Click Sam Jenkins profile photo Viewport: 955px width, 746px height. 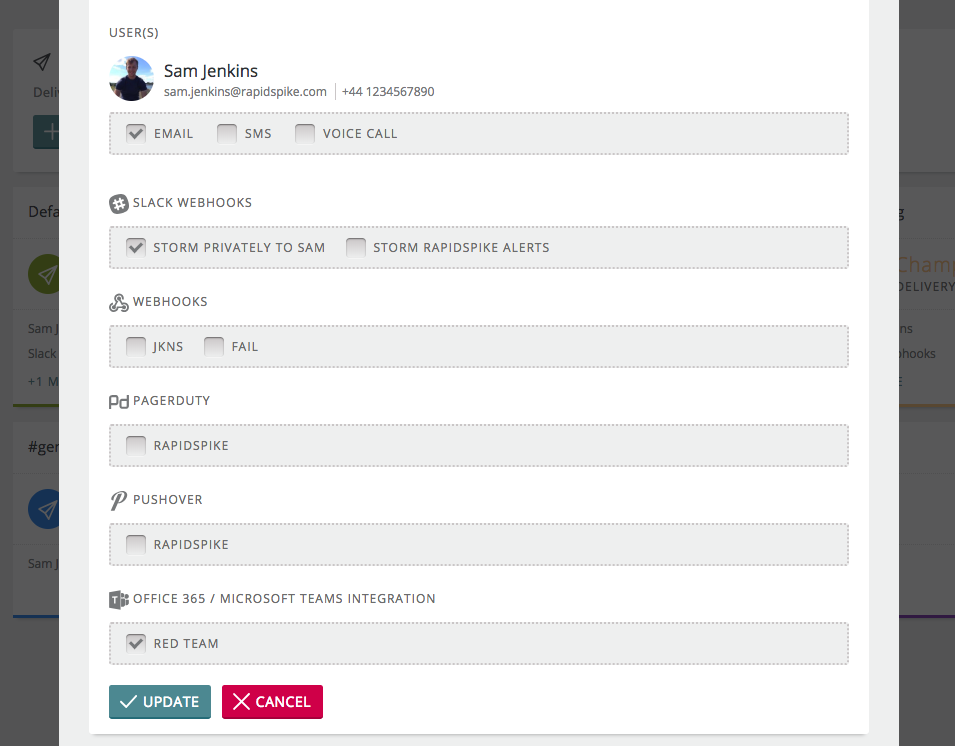[132, 79]
